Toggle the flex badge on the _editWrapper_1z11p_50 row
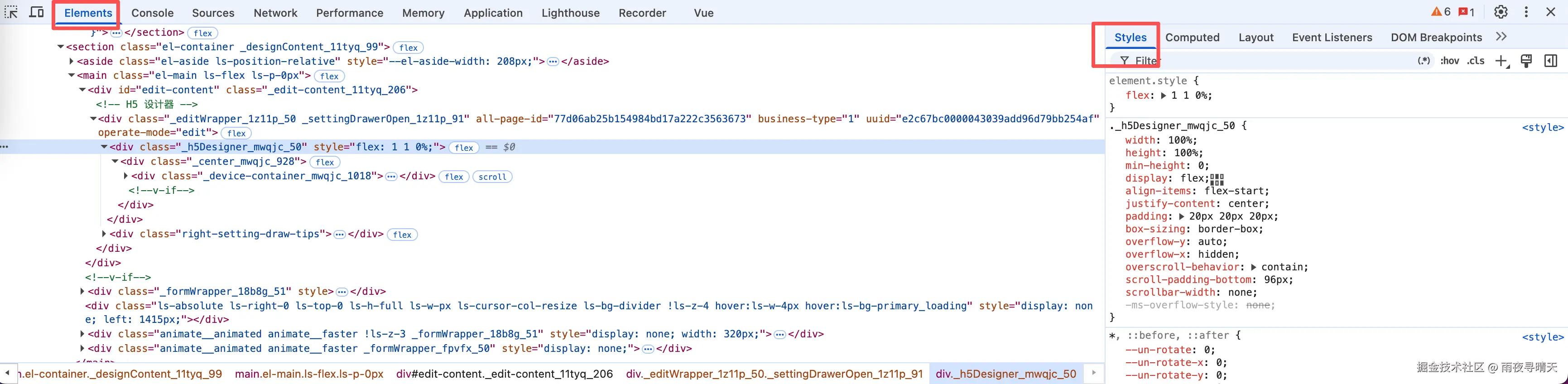Viewport: 1568px width, 384px height. pos(236,133)
